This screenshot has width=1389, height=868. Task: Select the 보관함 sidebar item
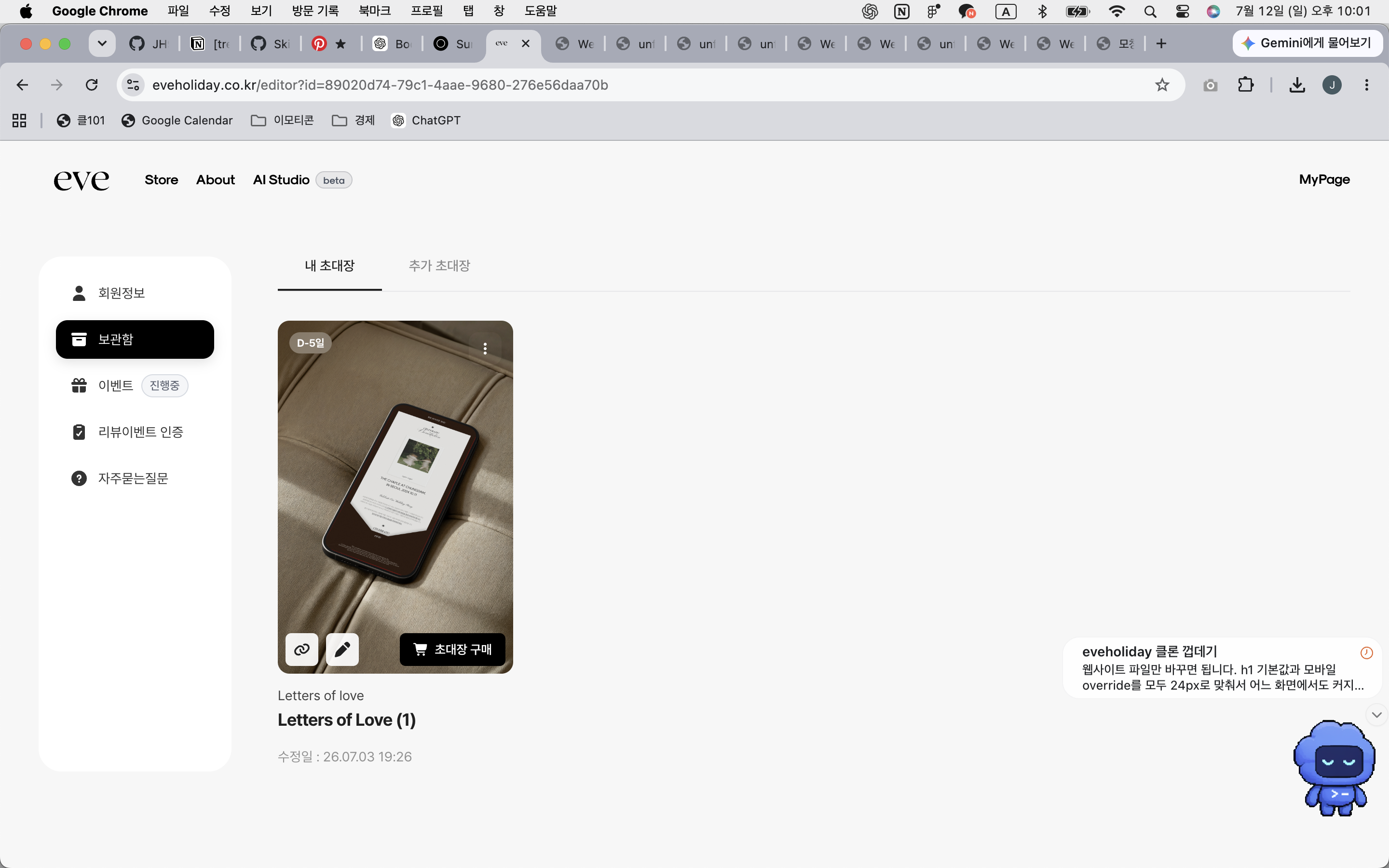click(135, 339)
